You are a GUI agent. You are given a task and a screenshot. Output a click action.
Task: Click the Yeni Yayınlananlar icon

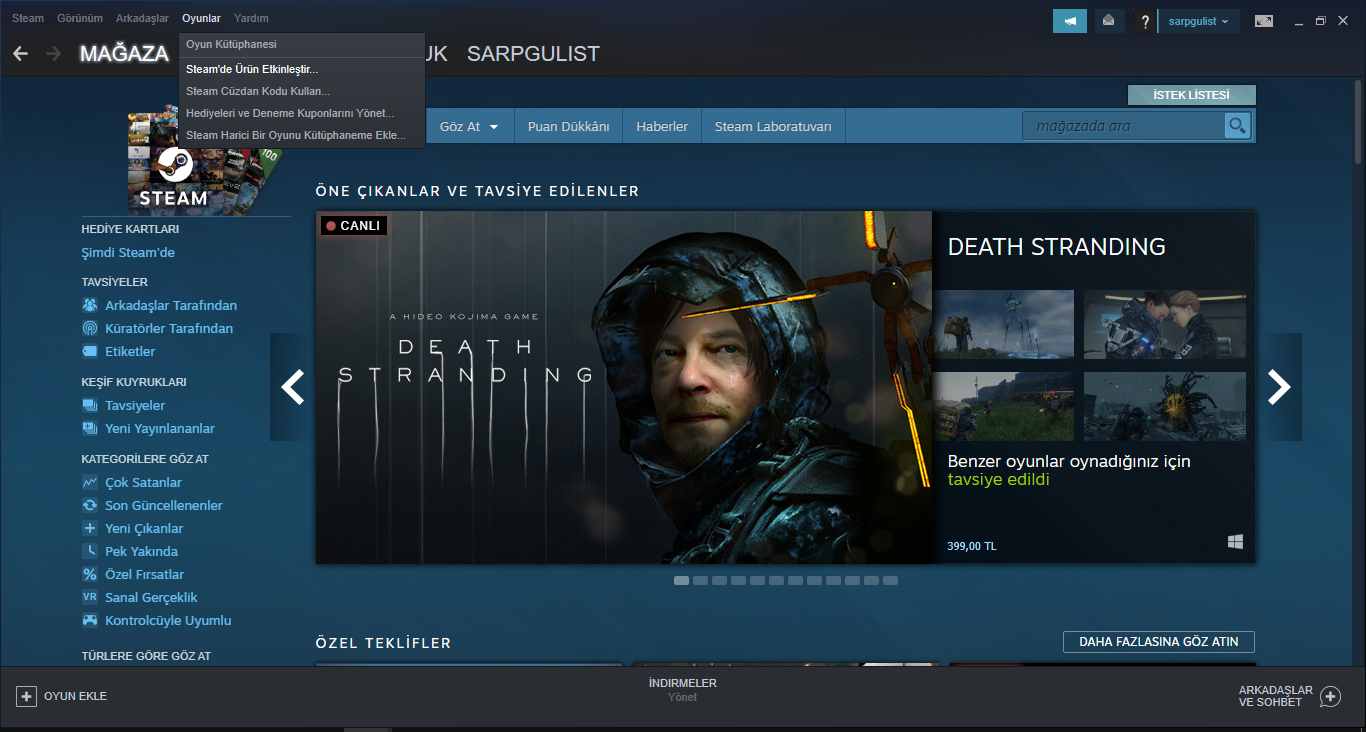[90, 428]
